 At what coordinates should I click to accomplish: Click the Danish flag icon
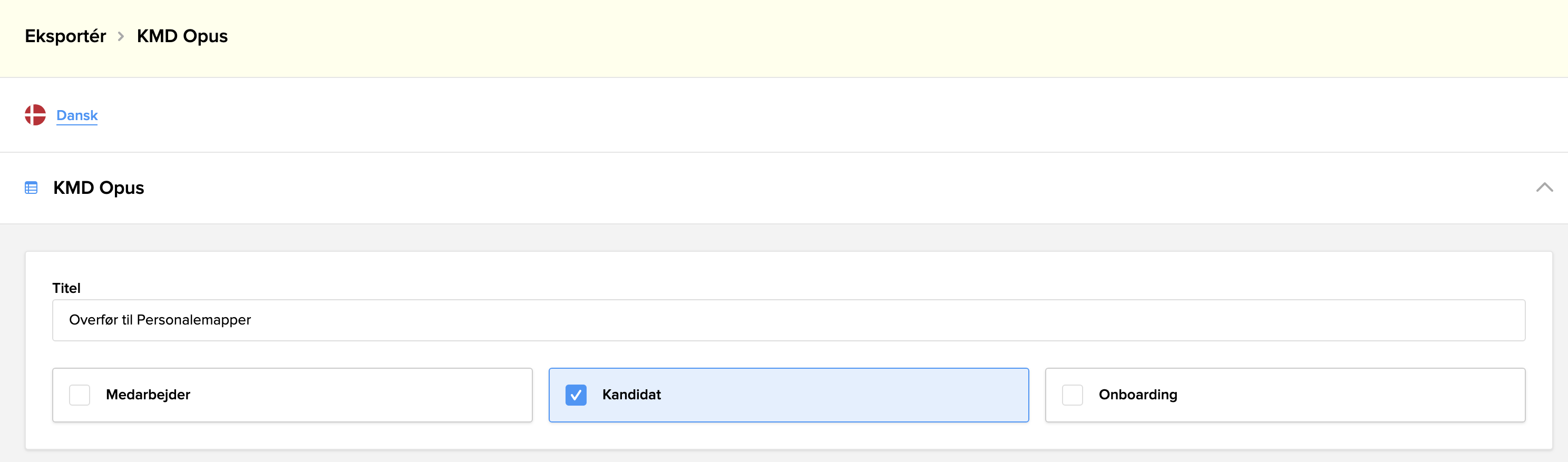pos(35,115)
